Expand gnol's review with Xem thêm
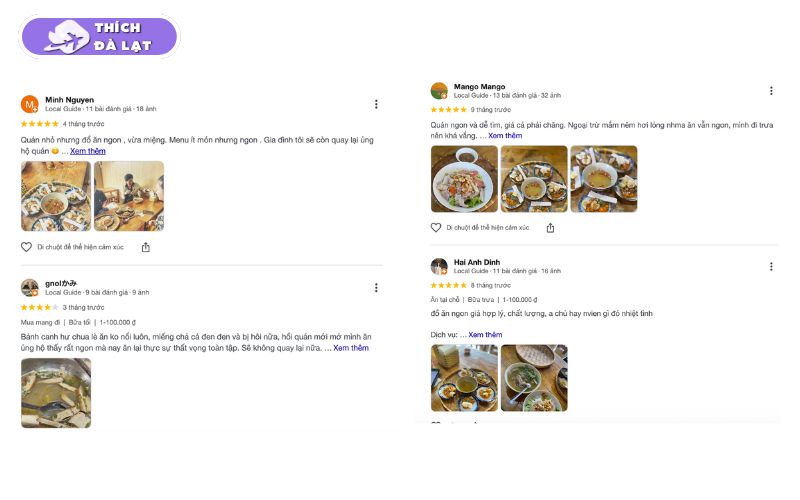 [x=351, y=348]
